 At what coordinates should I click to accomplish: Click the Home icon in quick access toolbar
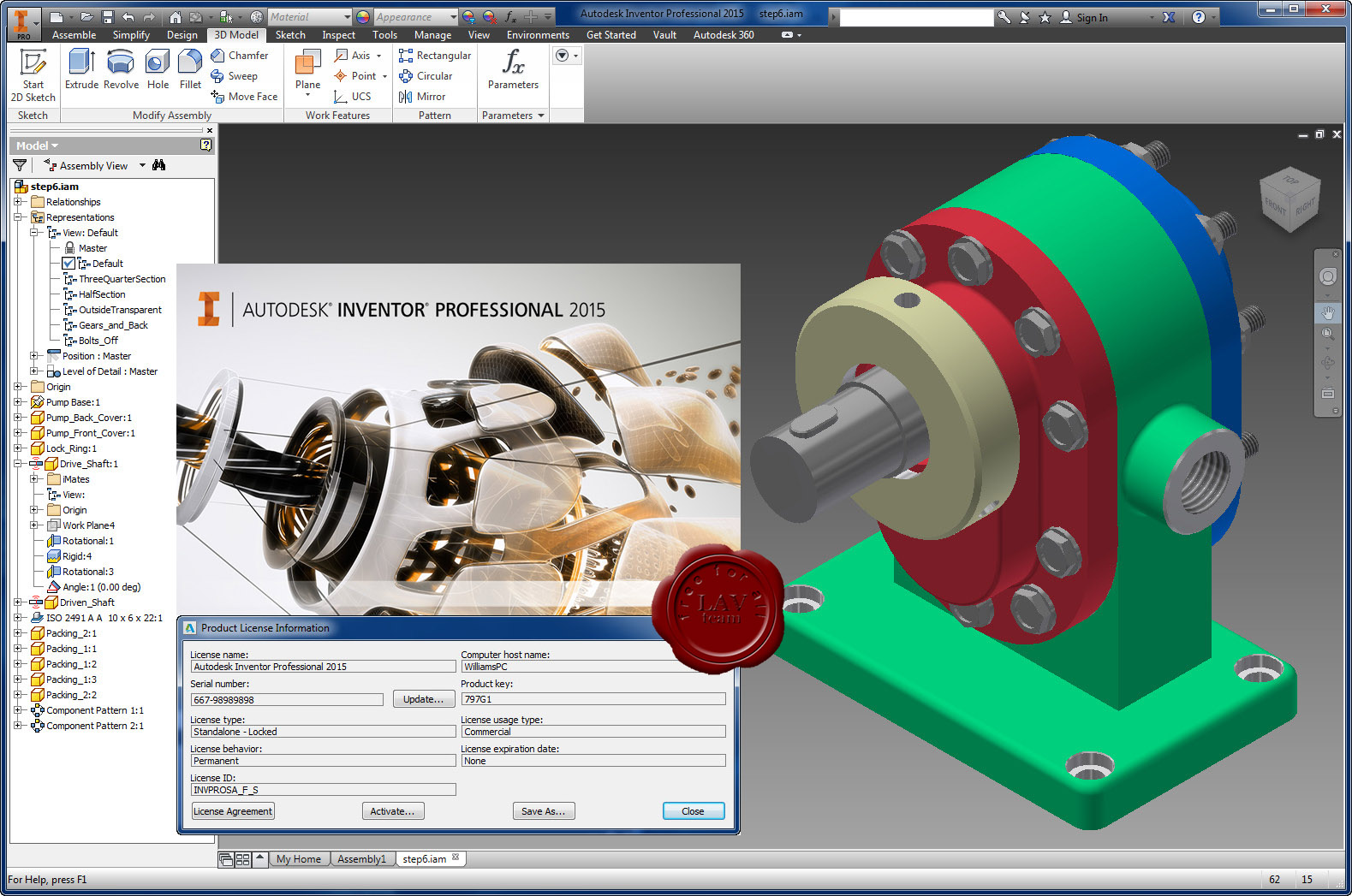tap(175, 17)
